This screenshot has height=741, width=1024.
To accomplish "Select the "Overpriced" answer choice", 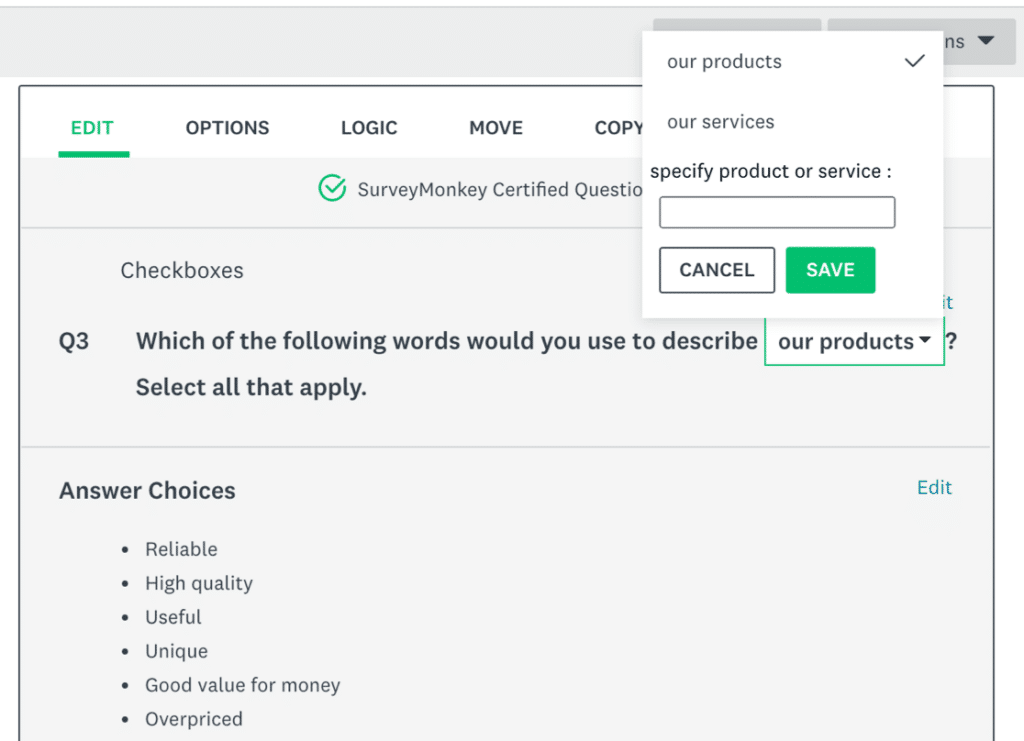I will tap(194, 719).
